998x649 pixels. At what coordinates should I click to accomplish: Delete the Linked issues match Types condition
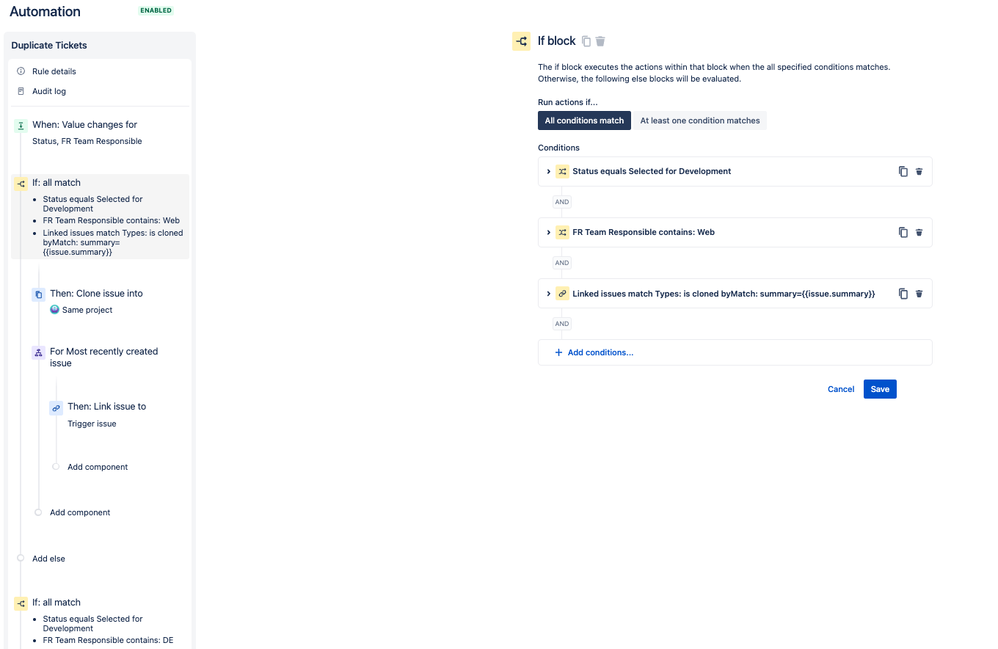point(919,293)
